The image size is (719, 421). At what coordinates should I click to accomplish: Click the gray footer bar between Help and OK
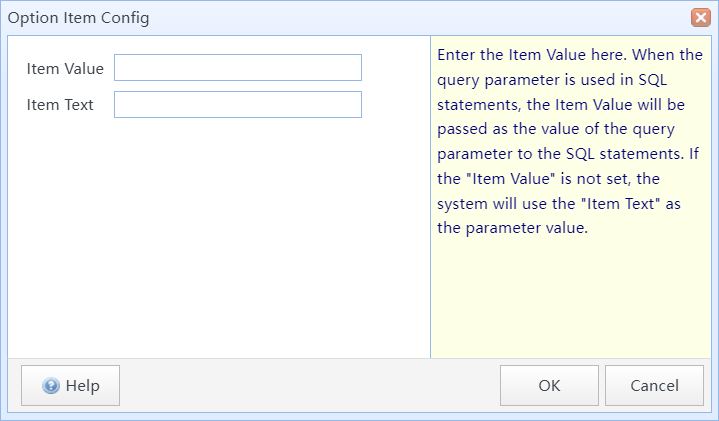pos(310,386)
